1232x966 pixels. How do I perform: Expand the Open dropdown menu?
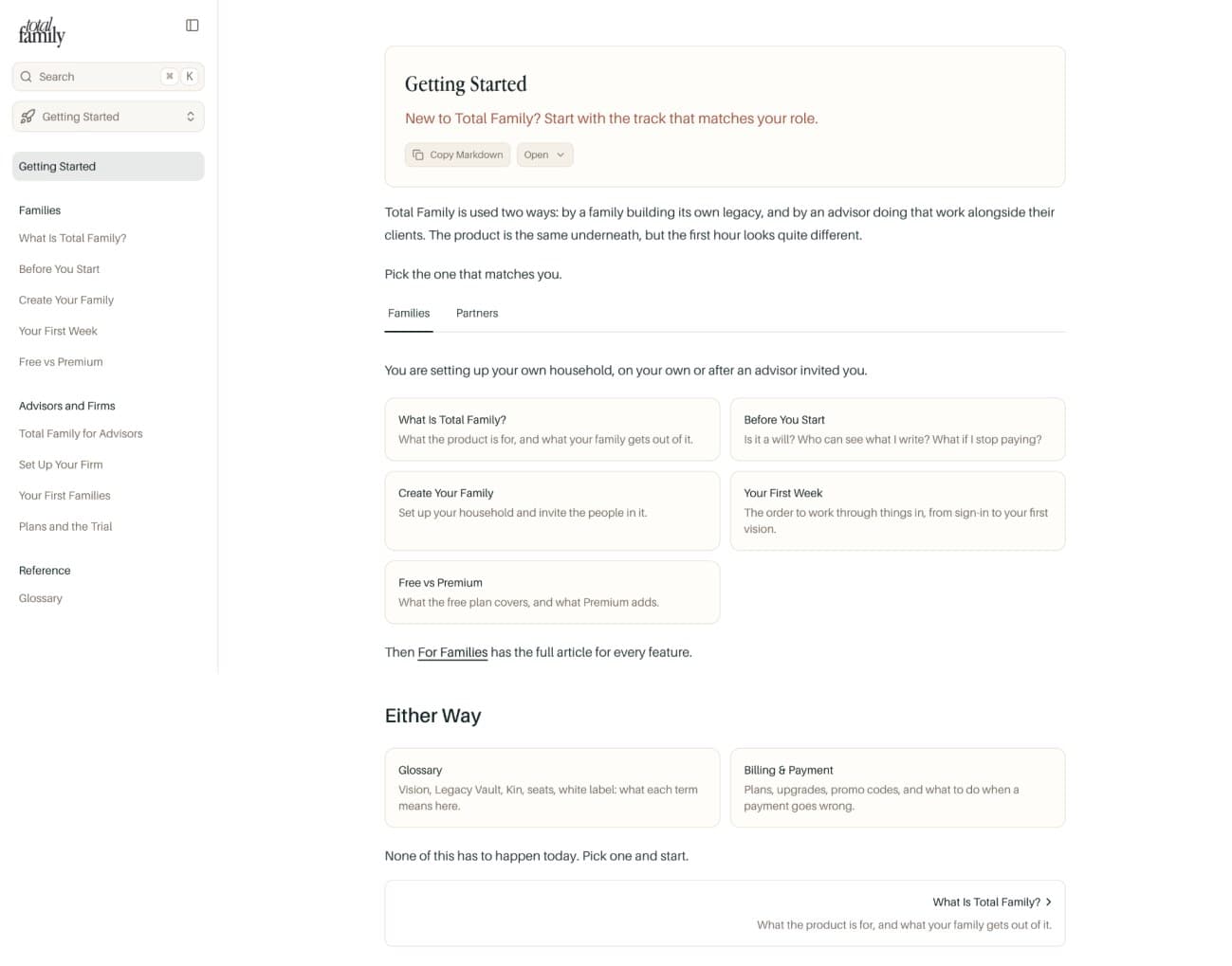(545, 155)
